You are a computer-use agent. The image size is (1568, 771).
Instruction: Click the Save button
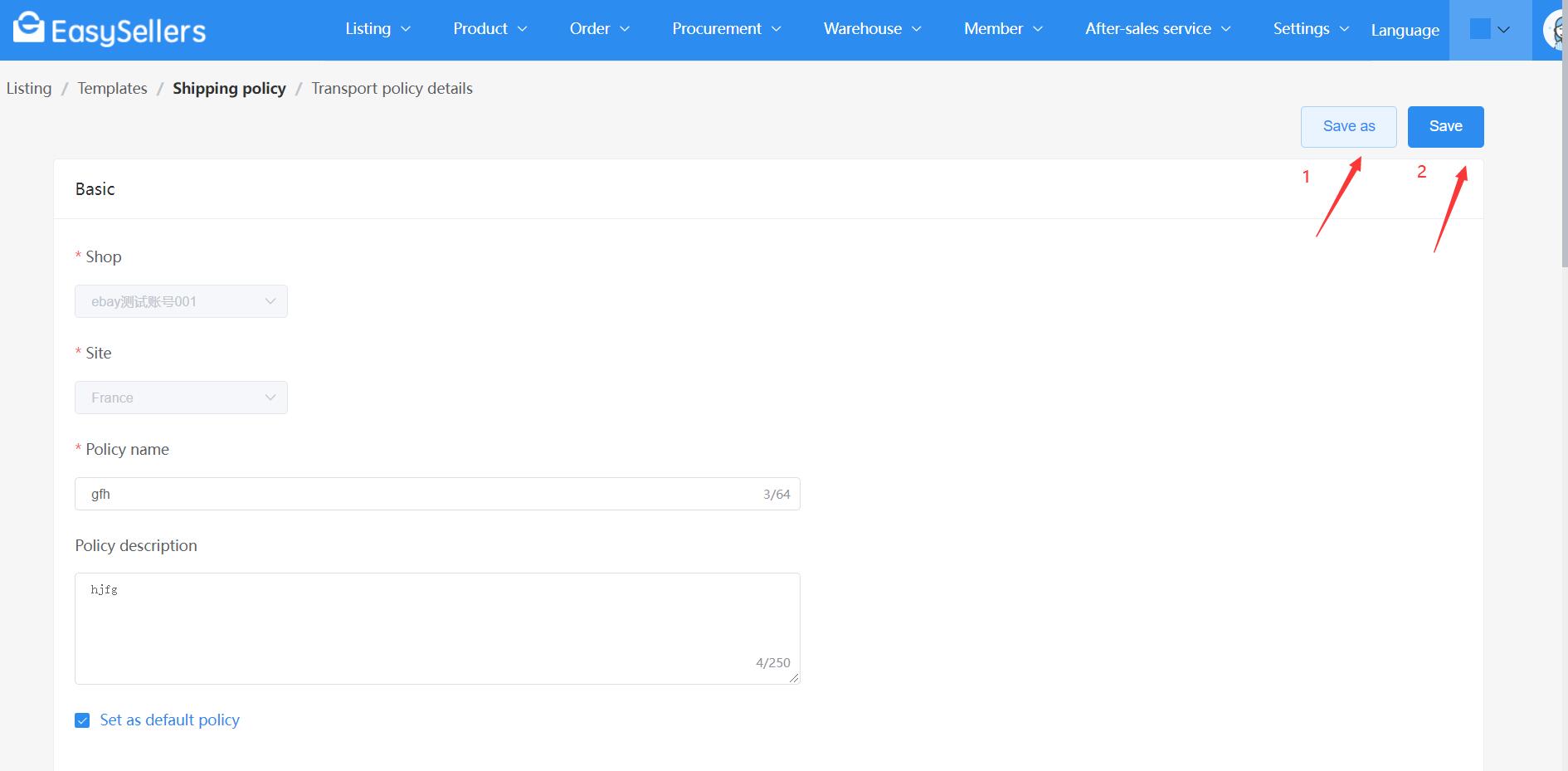(x=1445, y=127)
